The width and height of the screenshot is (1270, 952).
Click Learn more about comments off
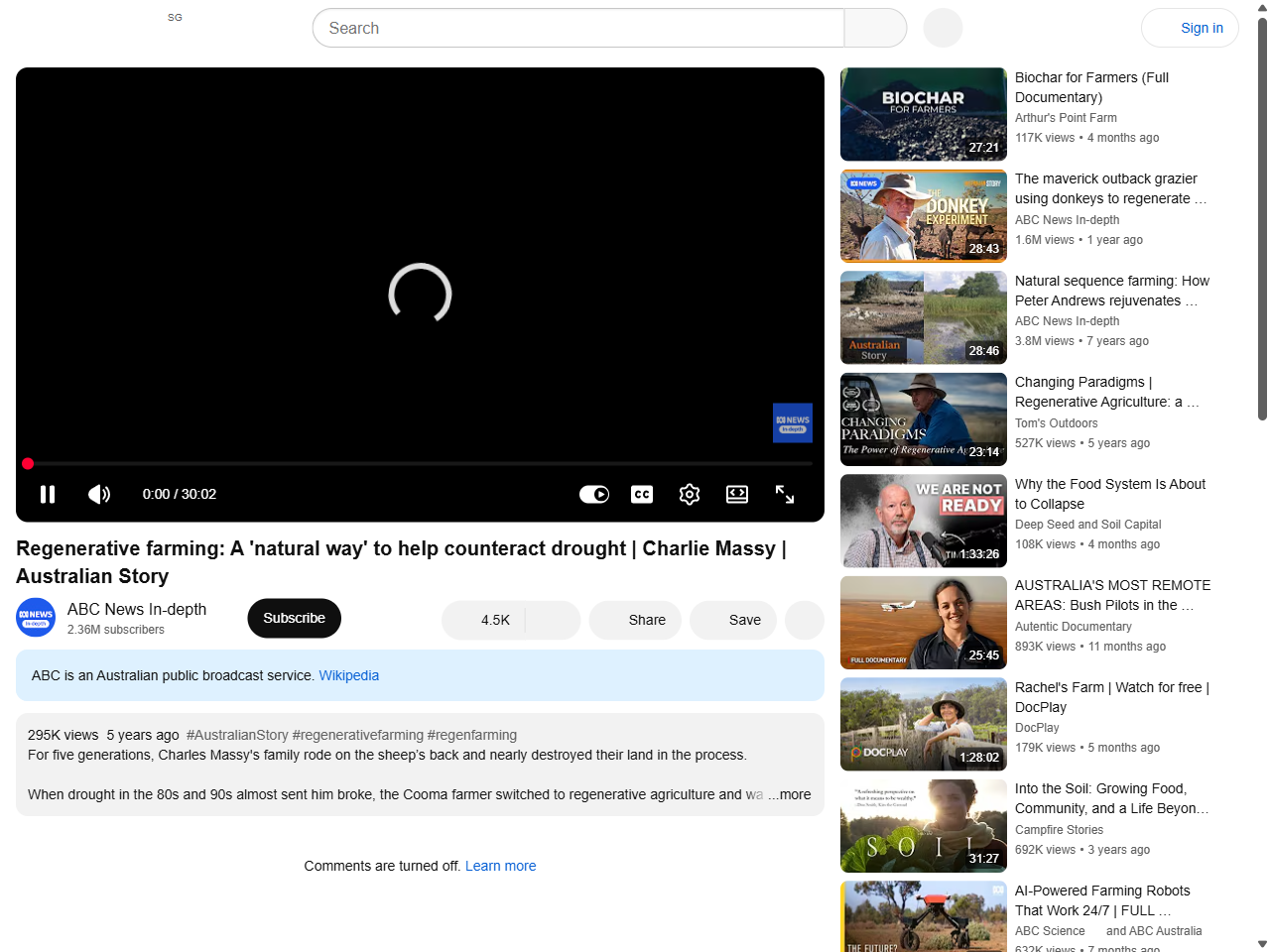click(501, 866)
